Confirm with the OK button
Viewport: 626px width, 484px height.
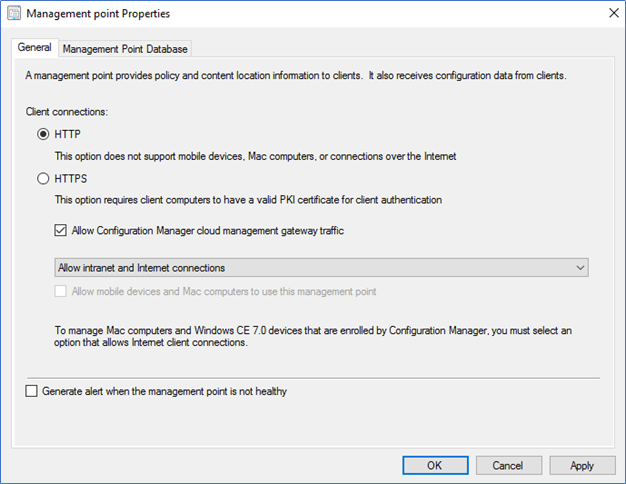point(435,466)
